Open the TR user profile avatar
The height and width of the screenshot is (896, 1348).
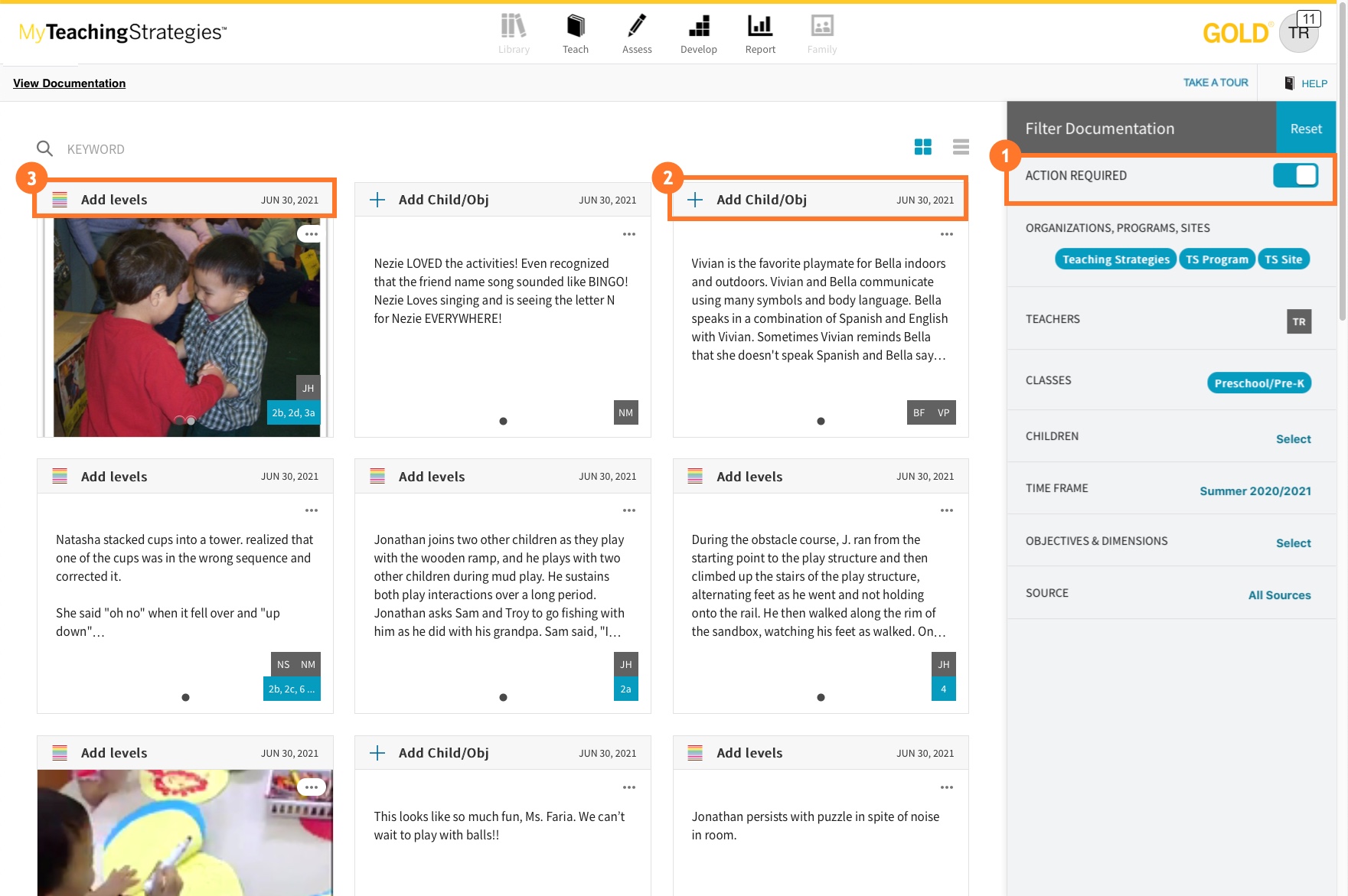1298,33
